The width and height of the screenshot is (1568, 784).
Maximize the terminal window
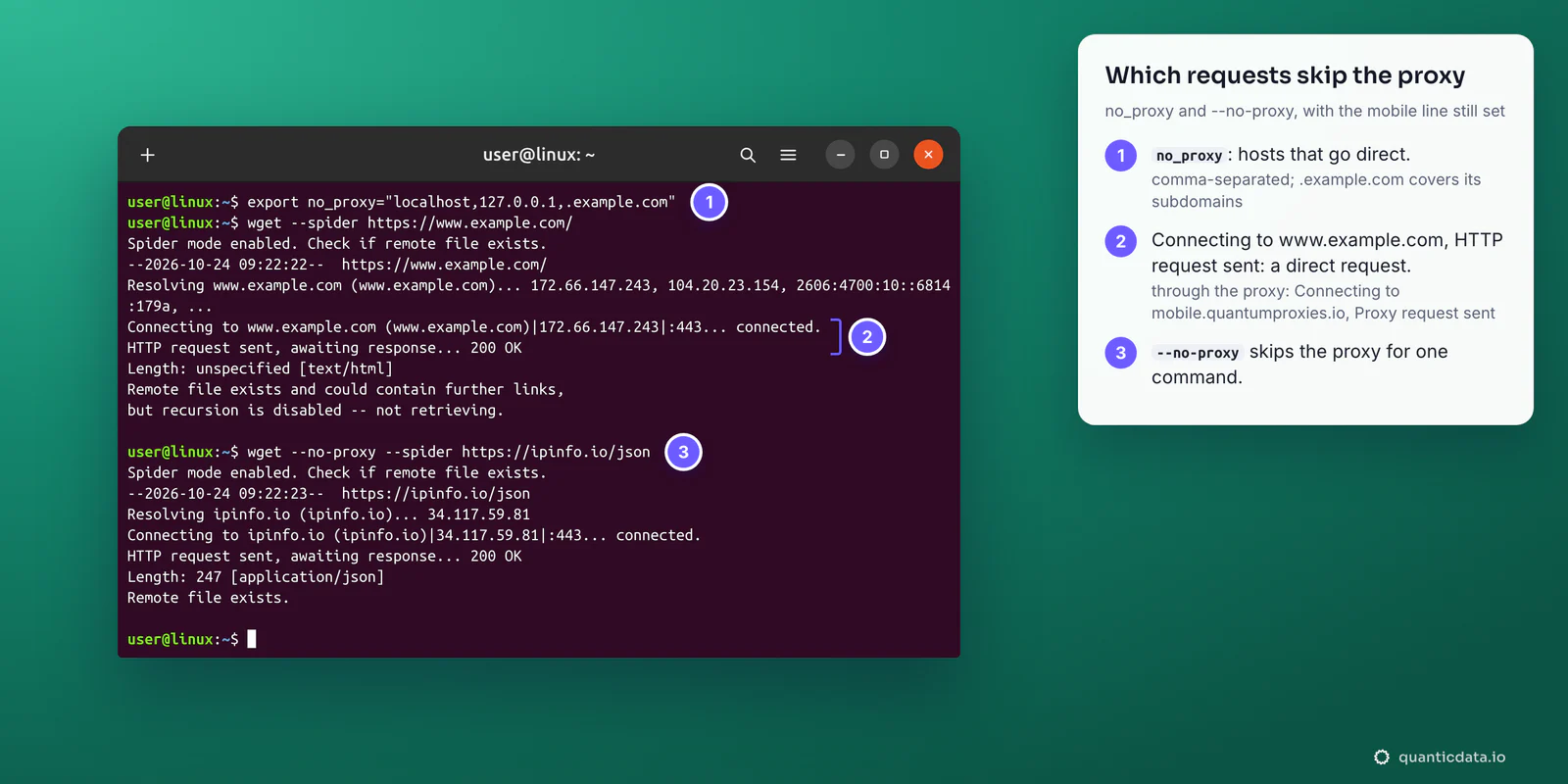tap(884, 155)
